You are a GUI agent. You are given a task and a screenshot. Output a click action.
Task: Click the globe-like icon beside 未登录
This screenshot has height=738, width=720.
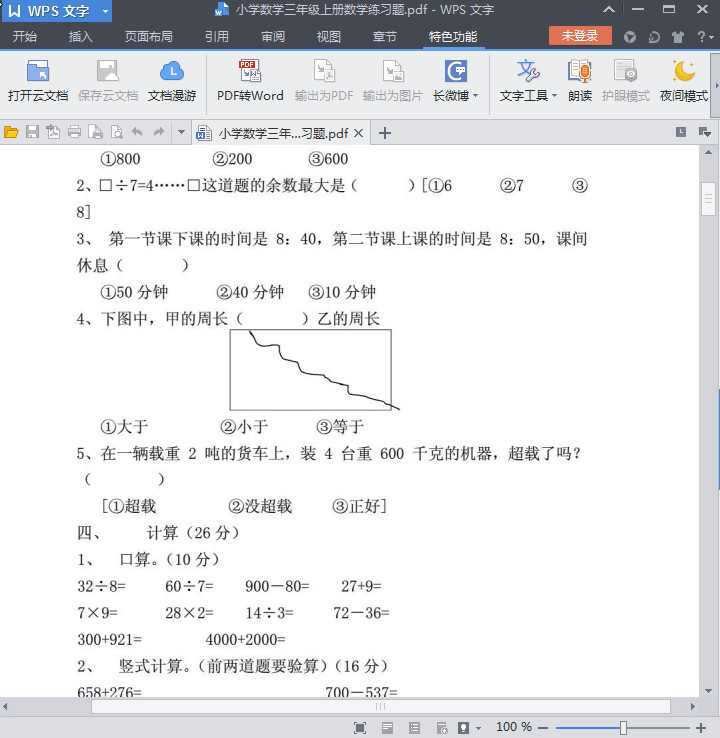pyautogui.click(x=630, y=37)
